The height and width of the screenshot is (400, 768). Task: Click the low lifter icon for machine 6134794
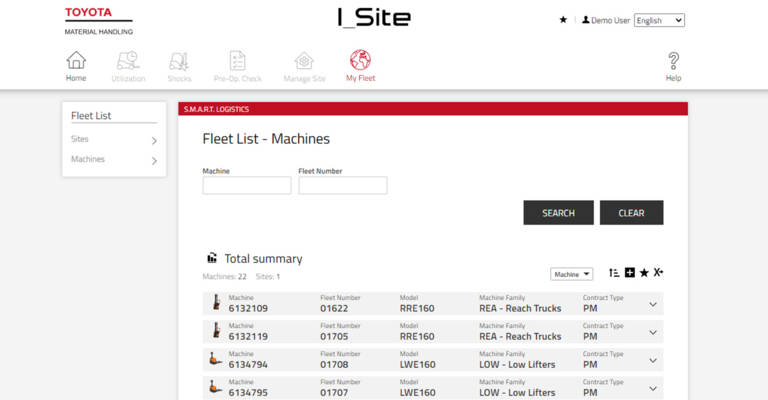215,359
